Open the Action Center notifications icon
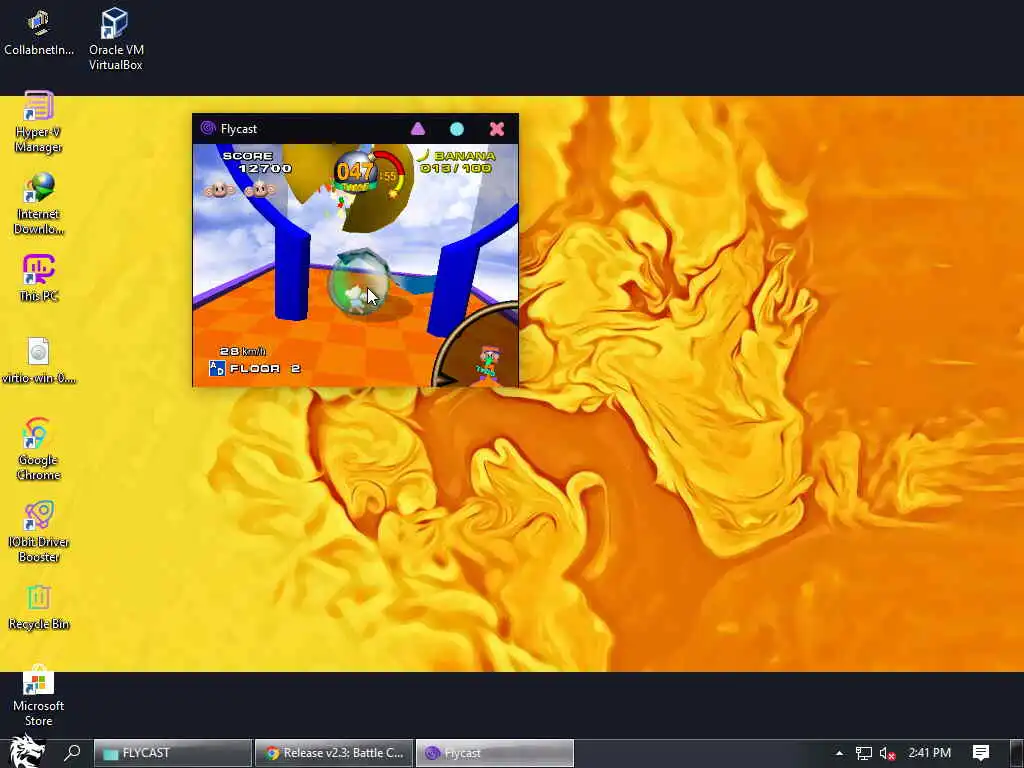This screenshot has height=768, width=1024. point(981,753)
